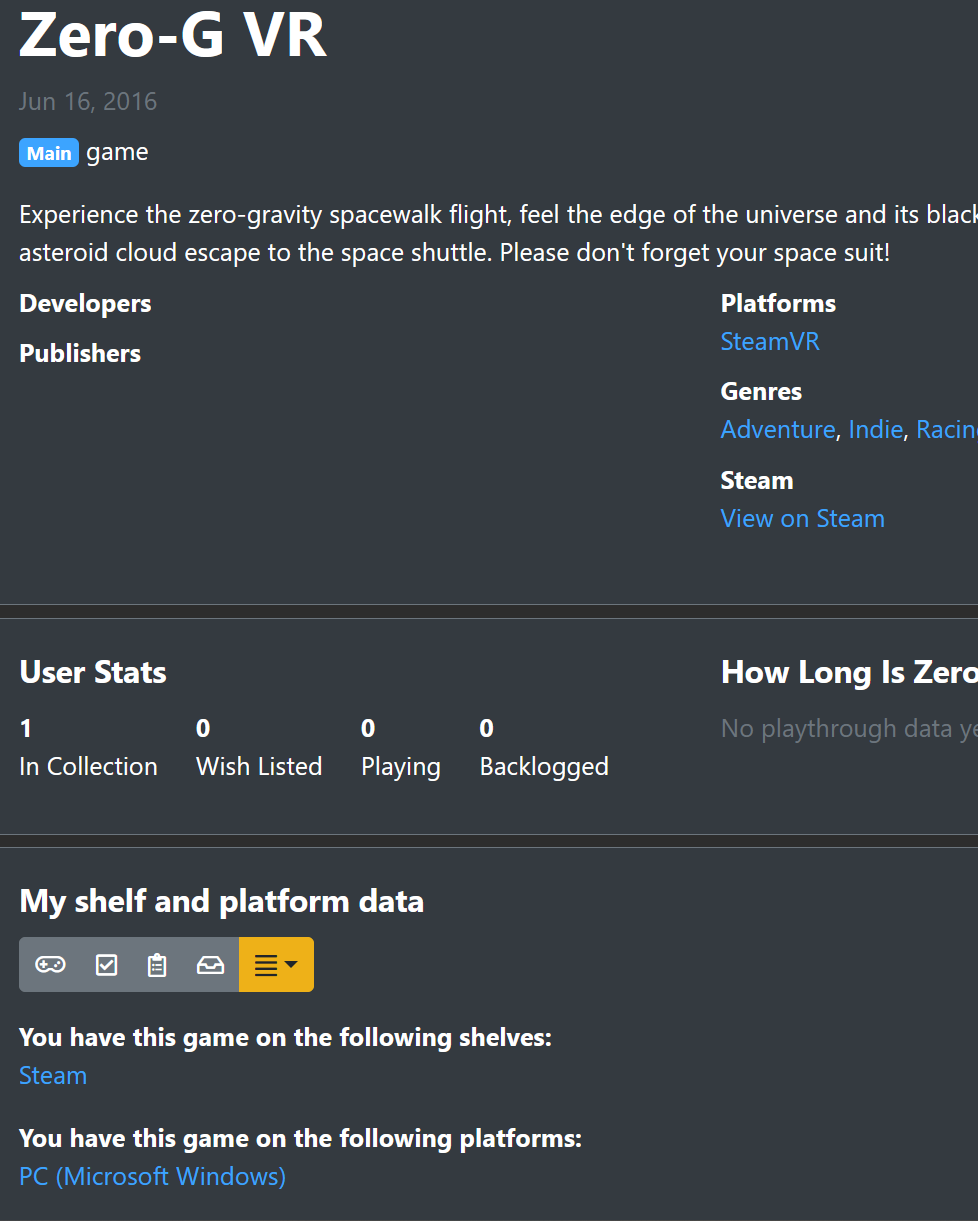Open the PC (Microsoft Windows) platform link
The image size is (978, 1221).
(152, 1176)
